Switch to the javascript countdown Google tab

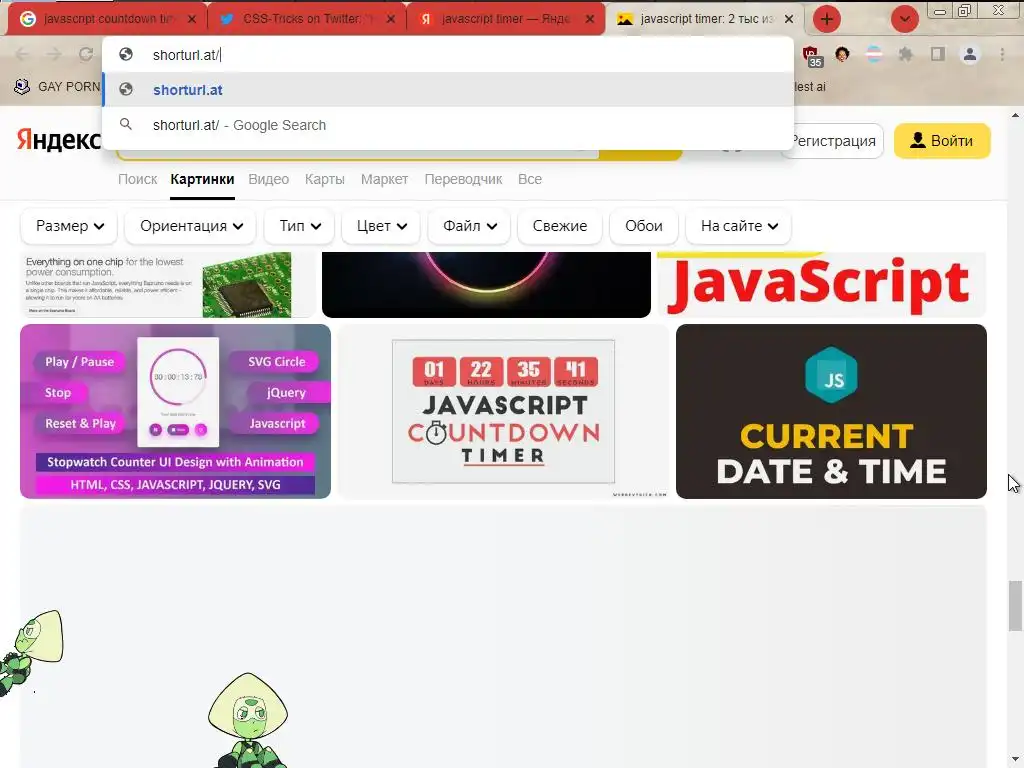[107, 19]
